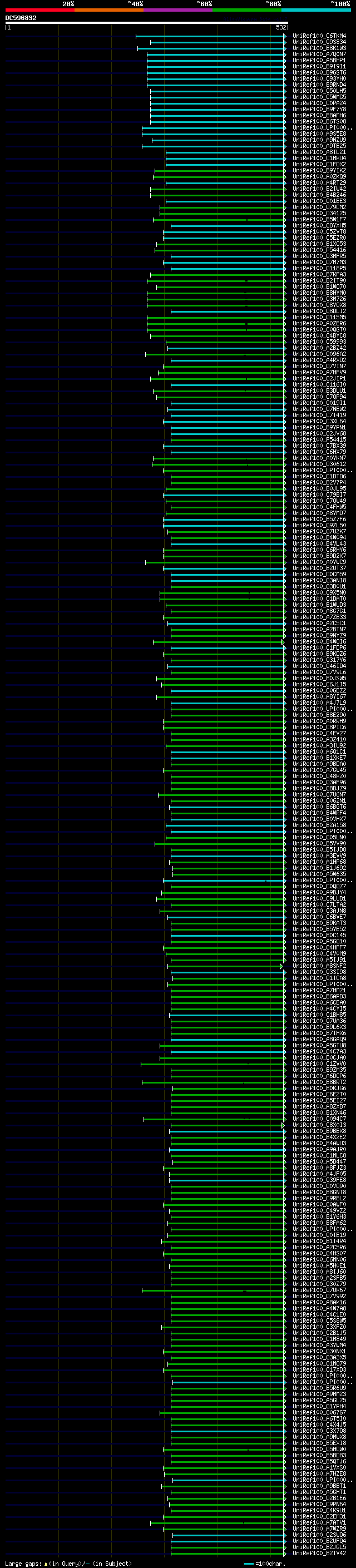Click the query end position 532

[280, 27]
